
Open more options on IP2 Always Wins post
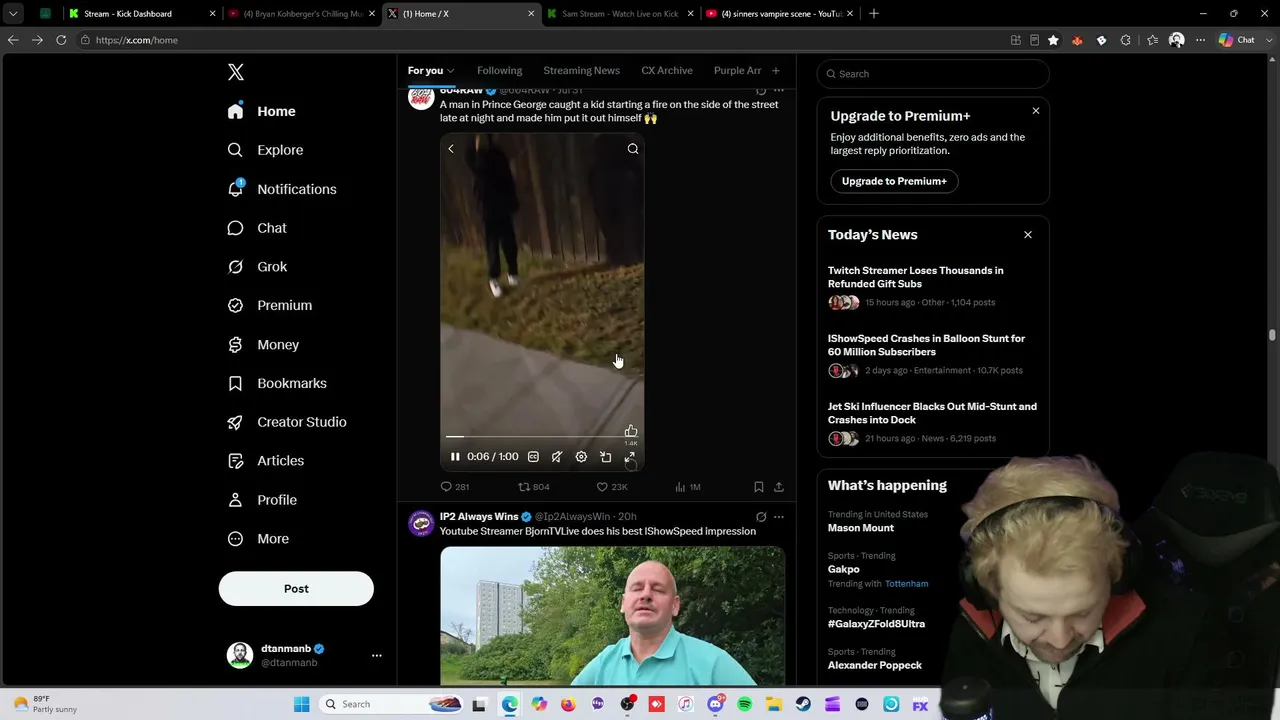click(779, 517)
